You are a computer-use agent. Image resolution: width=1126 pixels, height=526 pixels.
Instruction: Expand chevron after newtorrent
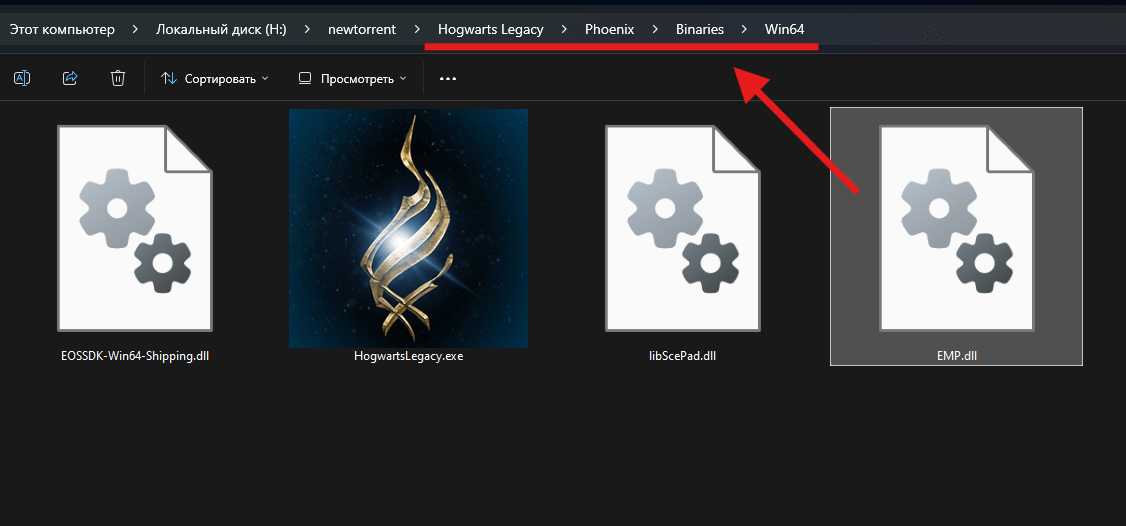(417, 29)
